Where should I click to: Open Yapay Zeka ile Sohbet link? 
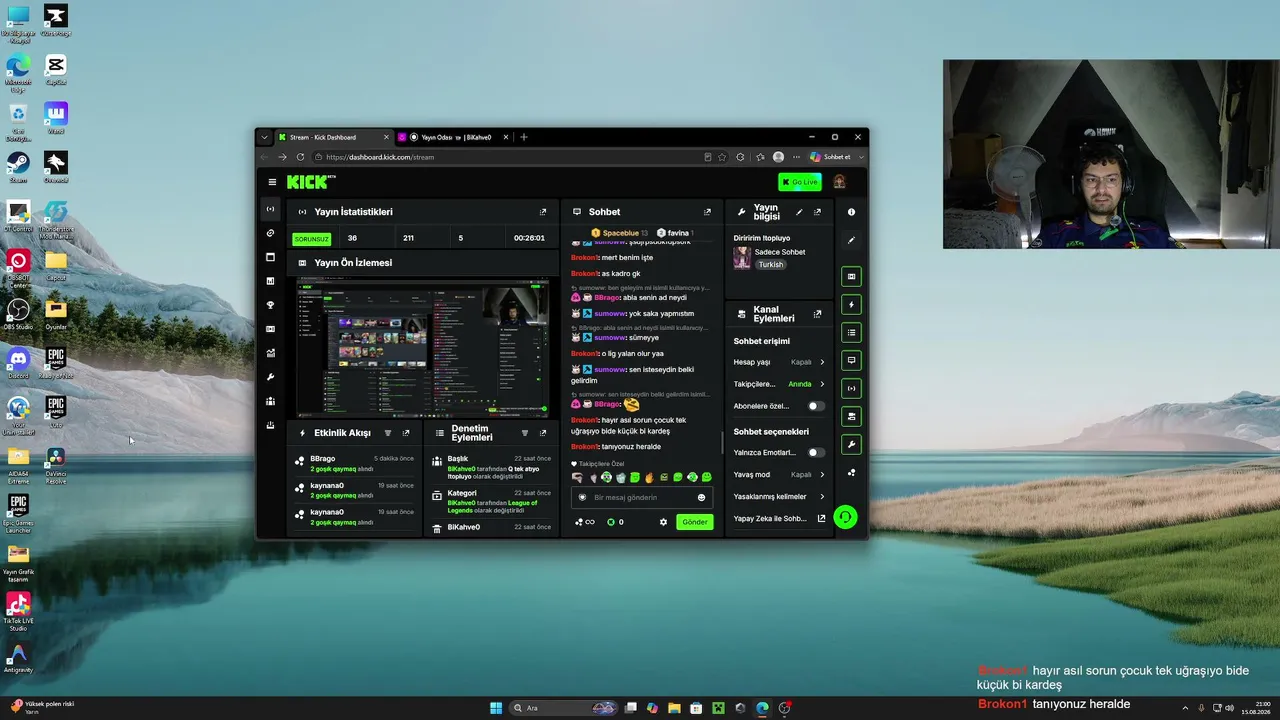(x=780, y=519)
